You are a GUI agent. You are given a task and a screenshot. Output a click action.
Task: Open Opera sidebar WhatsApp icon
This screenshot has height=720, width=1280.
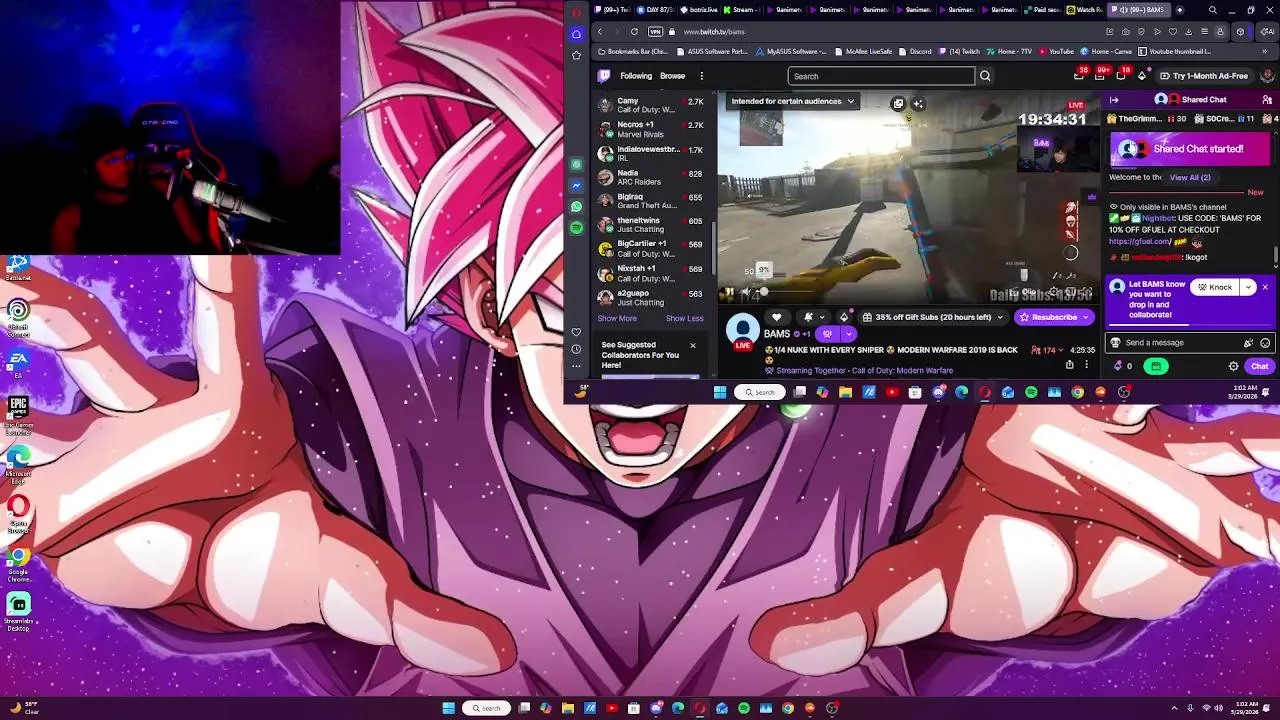click(576, 207)
